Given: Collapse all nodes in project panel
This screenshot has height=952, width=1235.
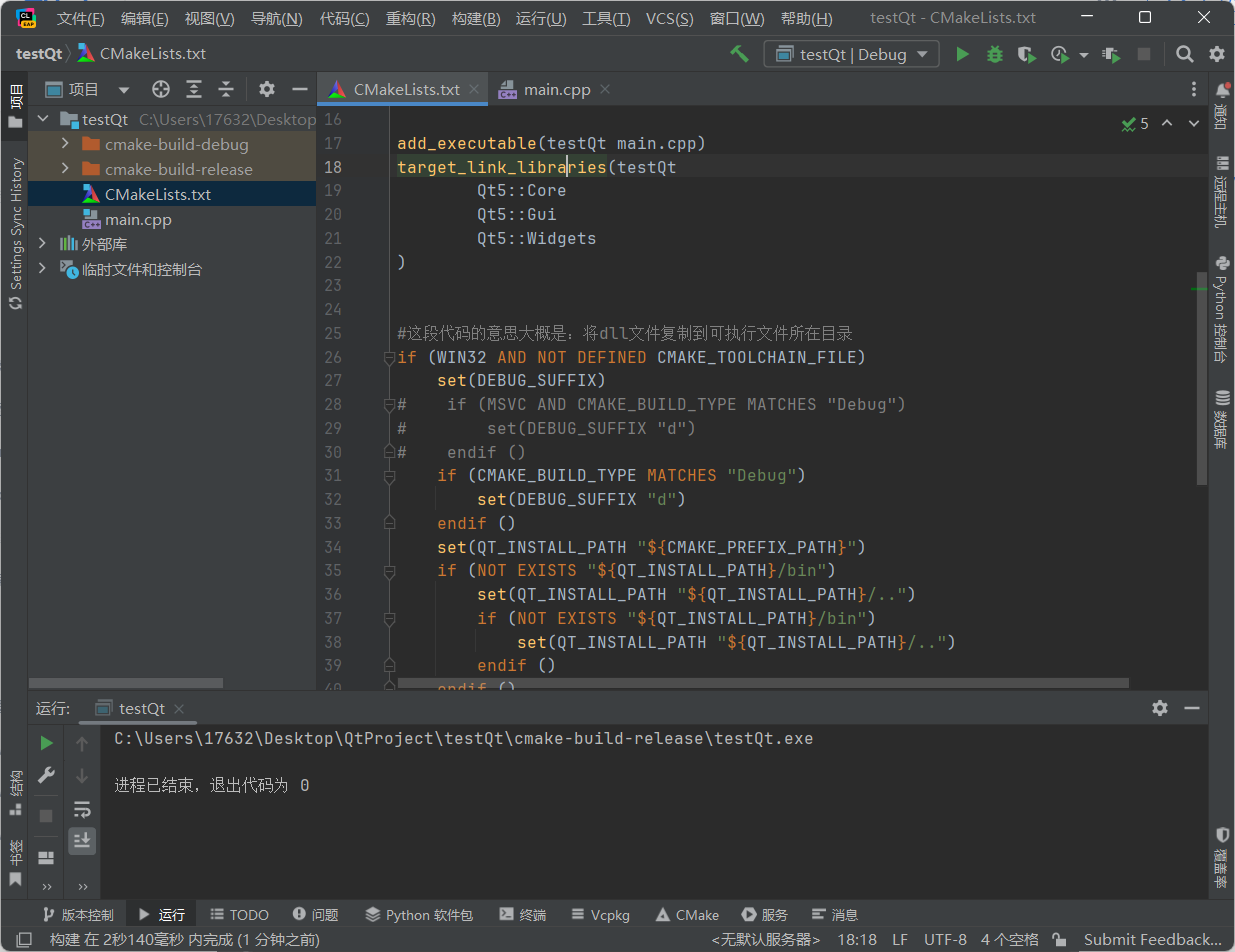Looking at the screenshot, I should tap(226, 89).
